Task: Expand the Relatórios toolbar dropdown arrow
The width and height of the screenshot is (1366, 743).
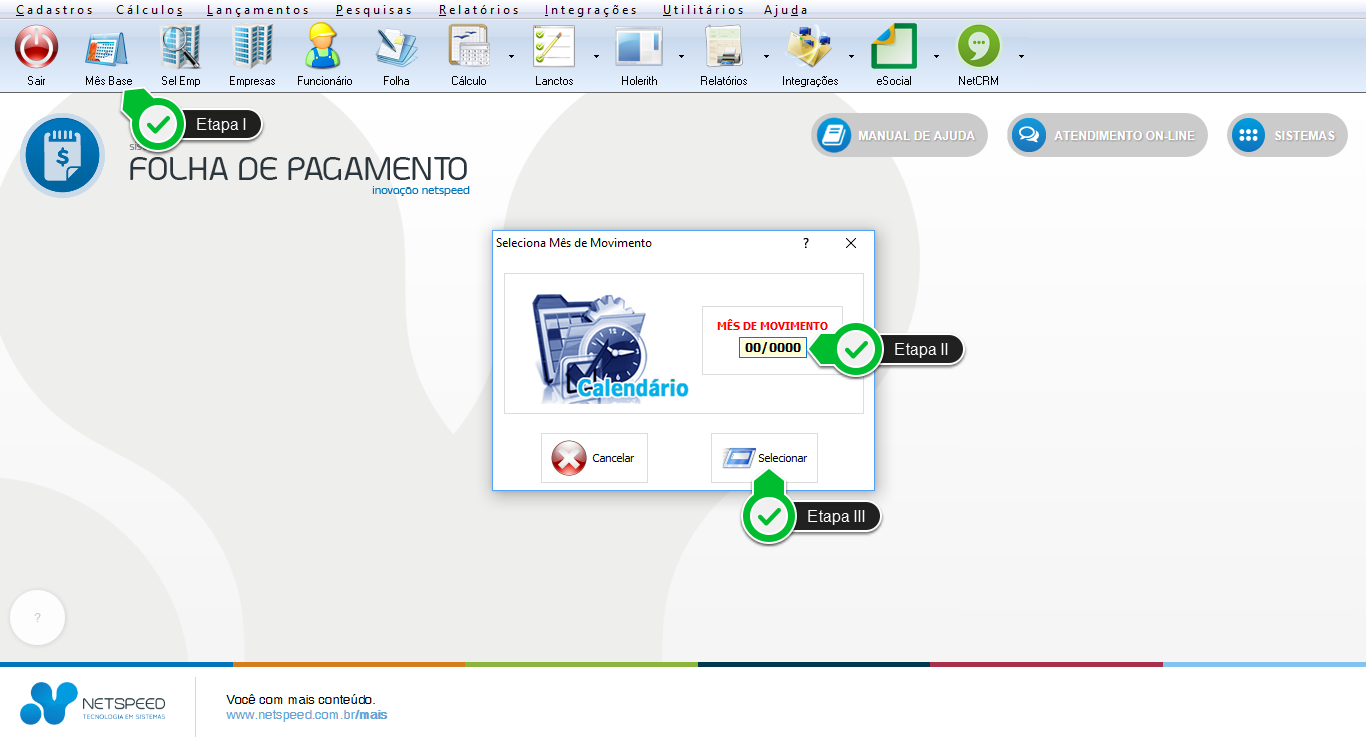Action: (766, 56)
